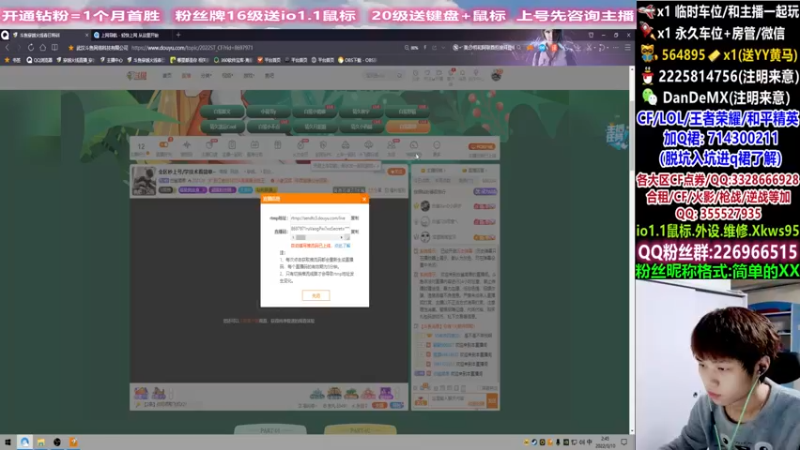Click the stream key field horizontal scrollbar
The image size is (800, 450).
click(x=319, y=237)
